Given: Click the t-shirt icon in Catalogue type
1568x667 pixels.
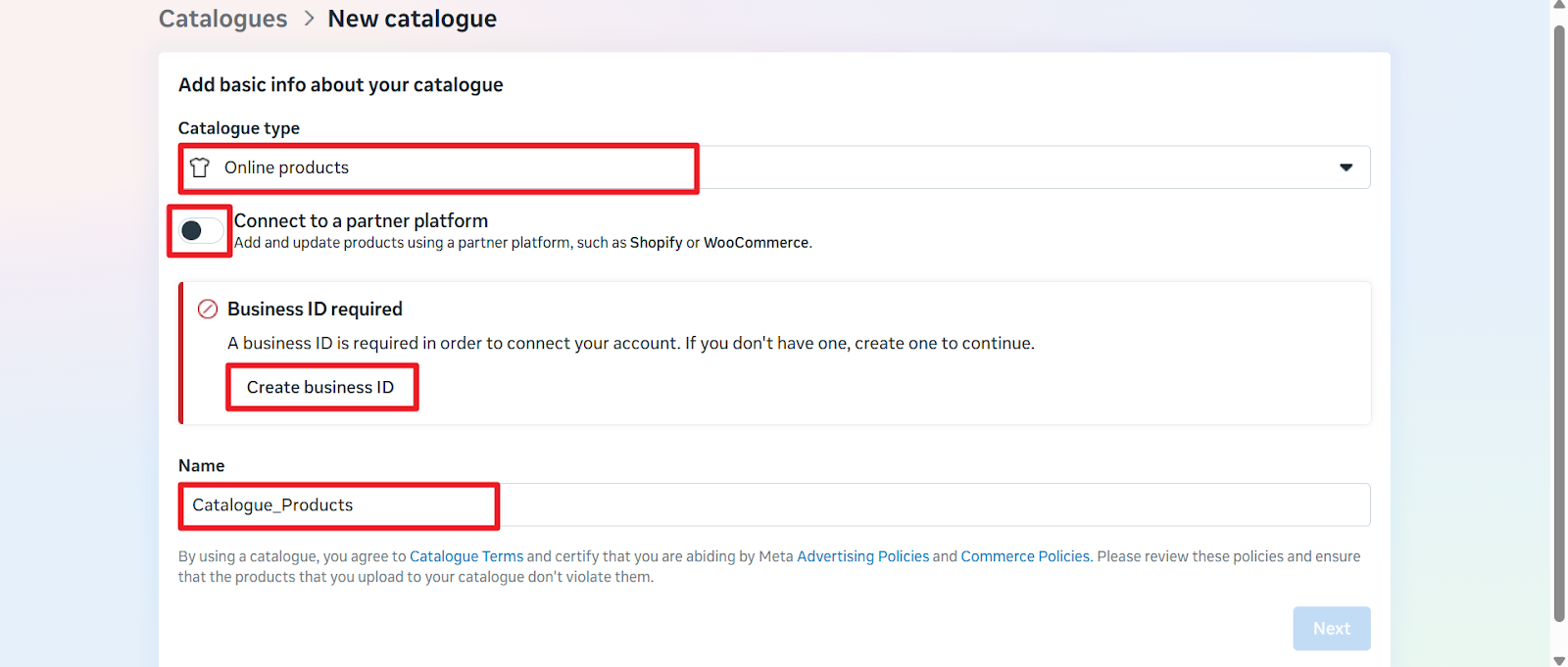Looking at the screenshot, I should pyautogui.click(x=200, y=167).
